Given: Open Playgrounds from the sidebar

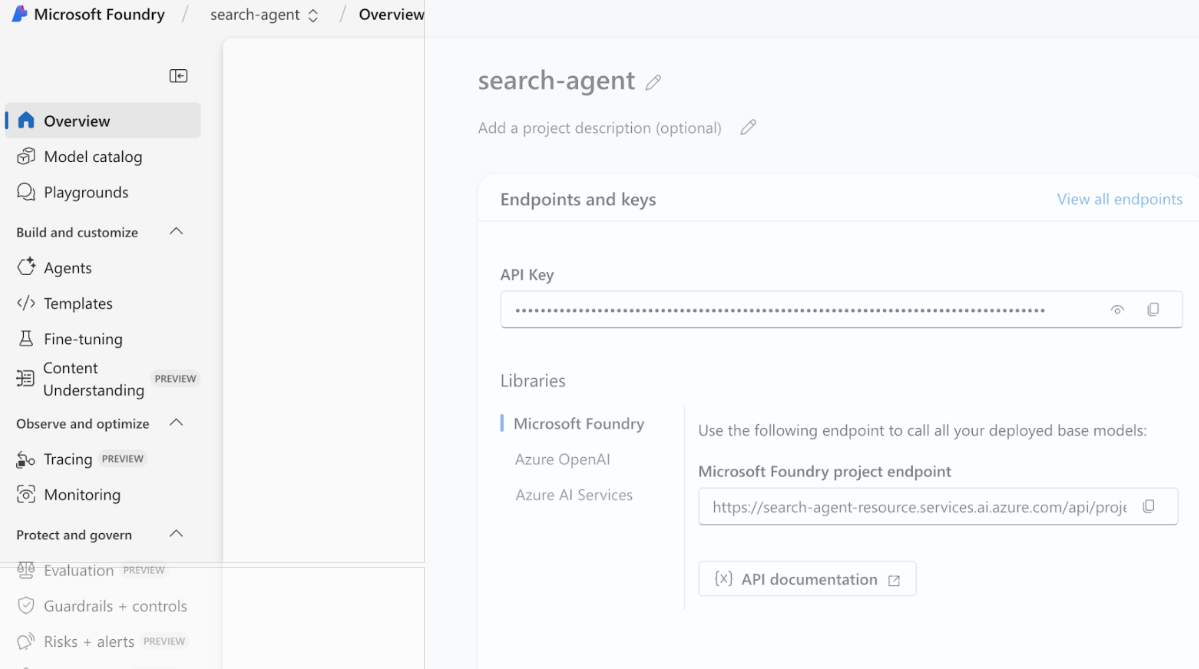Looking at the screenshot, I should pyautogui.click(x=86, y=192).
